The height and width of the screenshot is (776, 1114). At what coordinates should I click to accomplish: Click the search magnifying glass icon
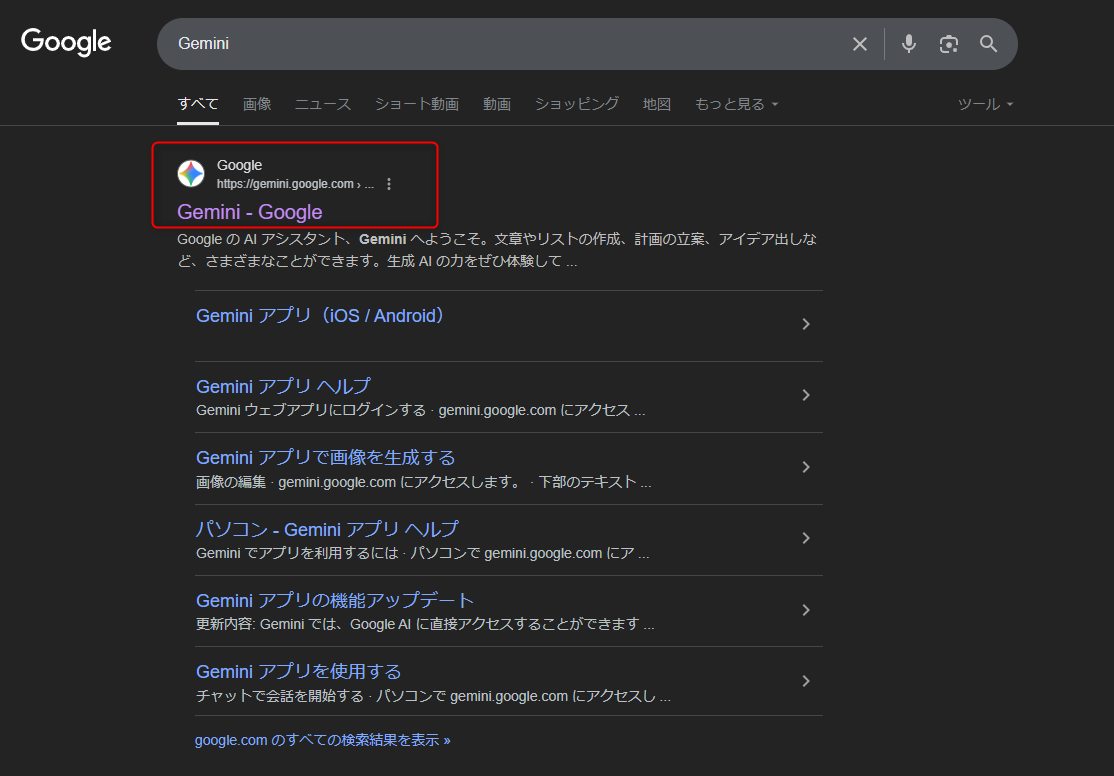[988, 44]
